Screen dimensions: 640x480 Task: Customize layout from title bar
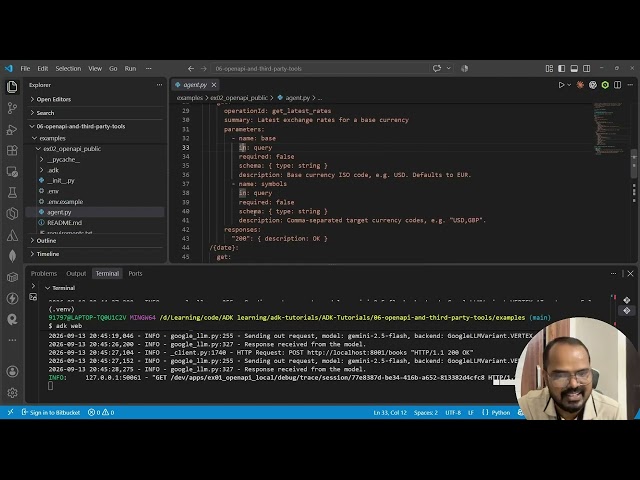point(549,69)
